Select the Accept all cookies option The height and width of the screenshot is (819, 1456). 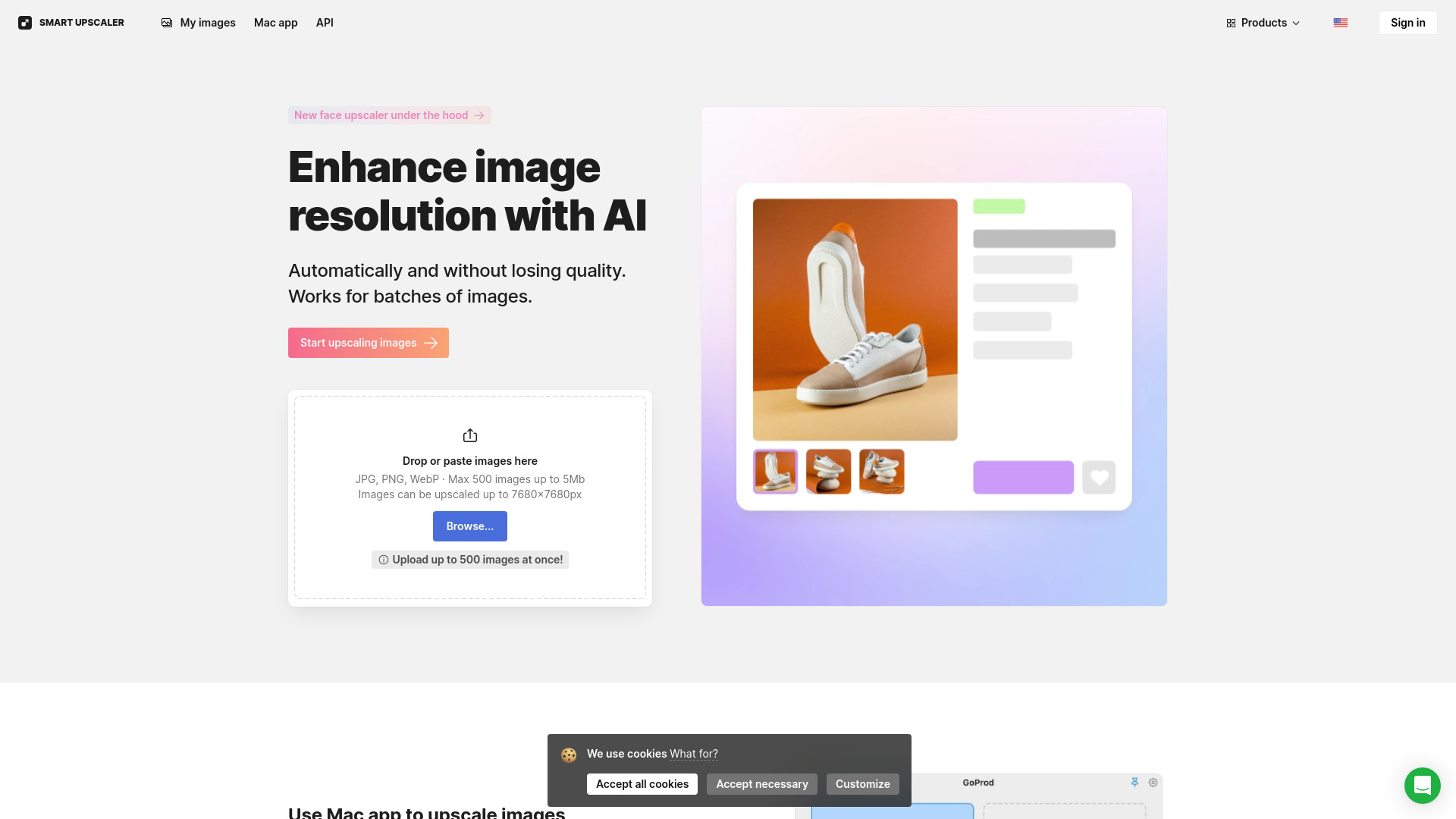click(x=642, y=784)
